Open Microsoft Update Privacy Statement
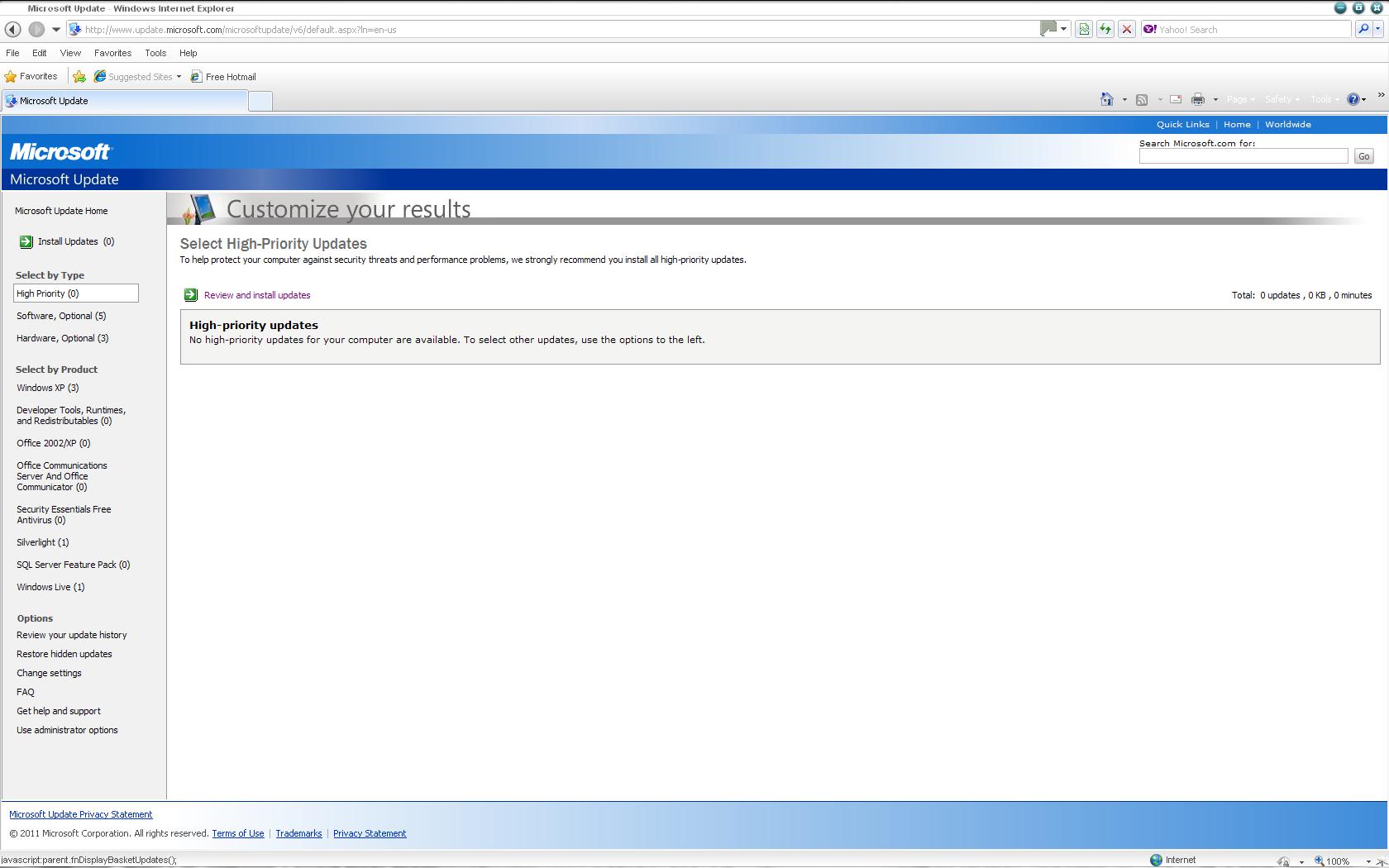The image size is (1389, 868). [x=81, y=814]
